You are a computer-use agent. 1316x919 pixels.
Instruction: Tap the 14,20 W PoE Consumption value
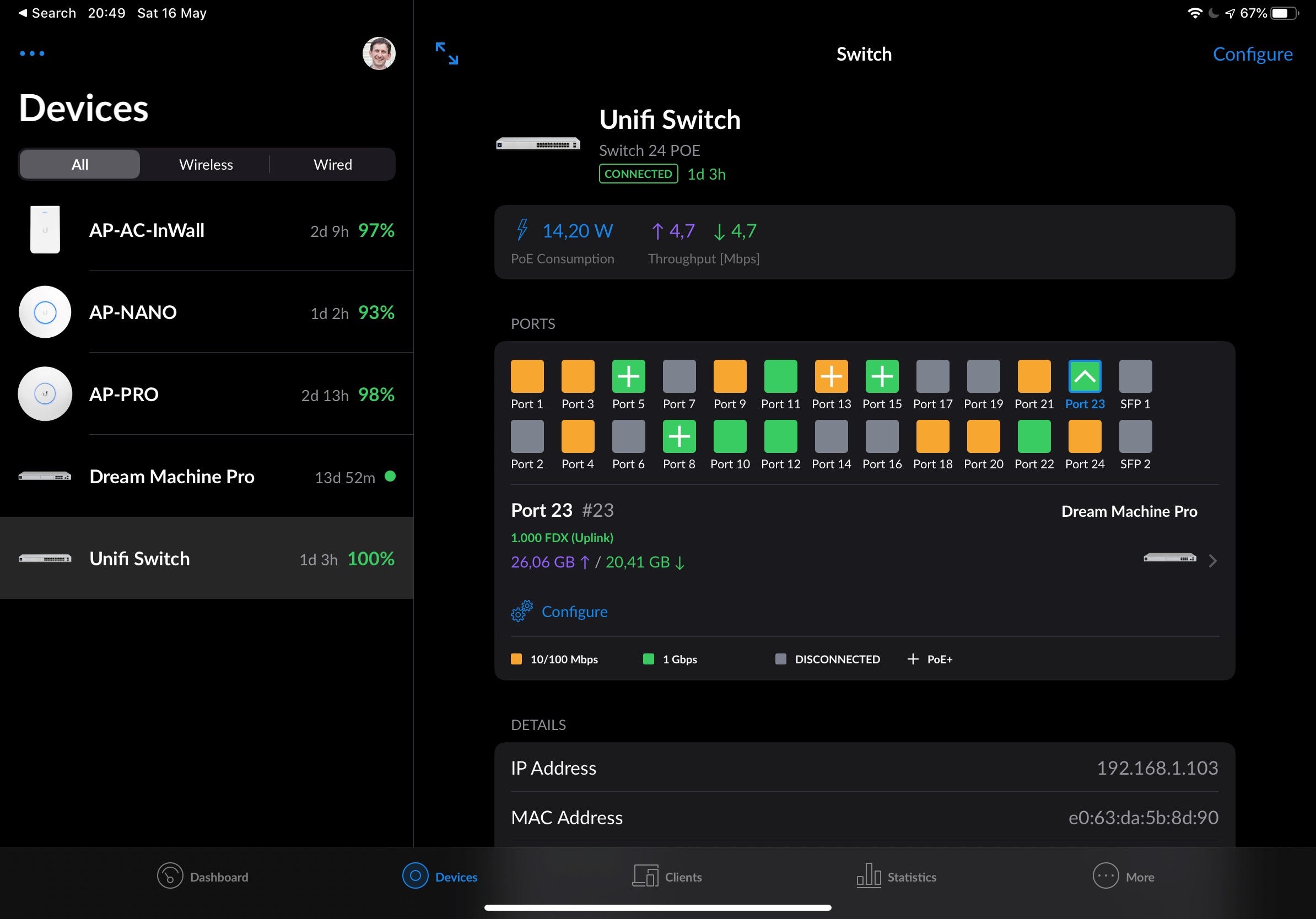tap(577, 231)
